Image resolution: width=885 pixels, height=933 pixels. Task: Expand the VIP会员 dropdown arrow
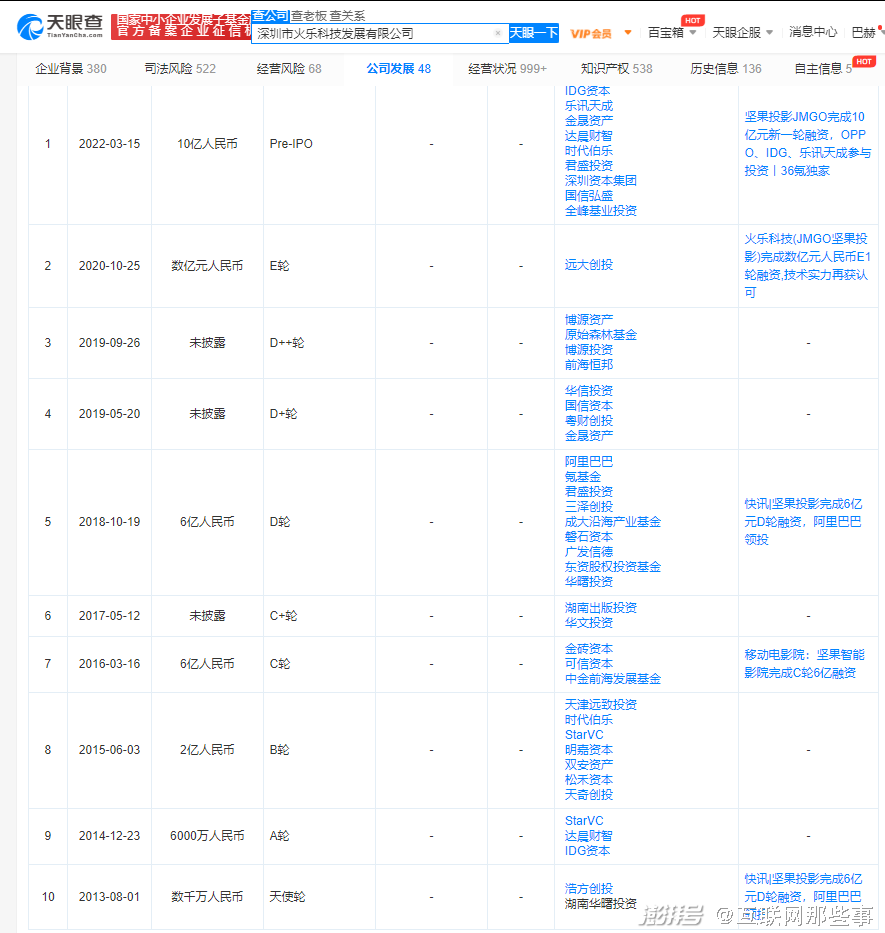(627, 33)
